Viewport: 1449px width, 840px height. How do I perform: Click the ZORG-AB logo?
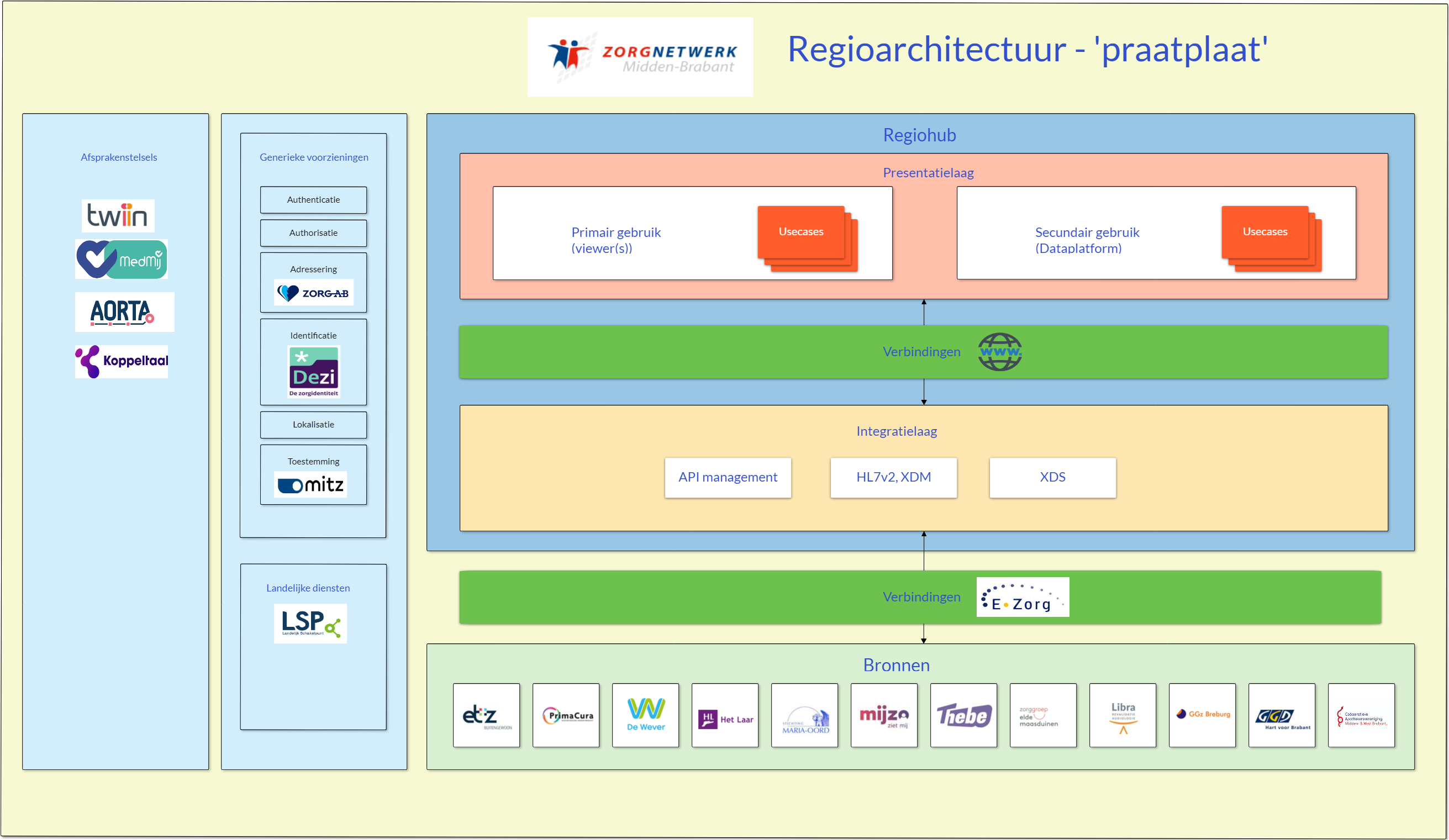click(x=313, y=293)
